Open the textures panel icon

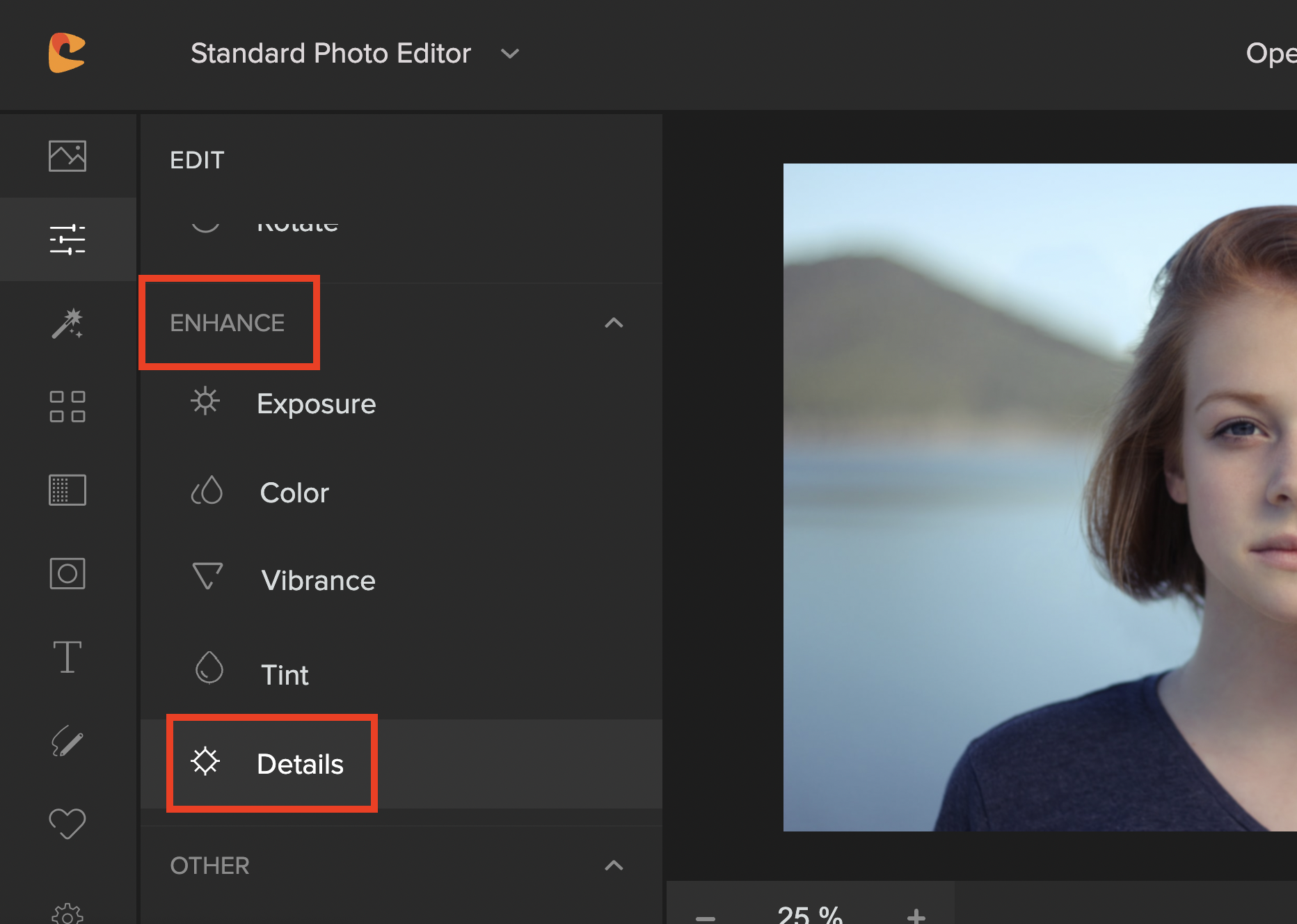point(67,490)
